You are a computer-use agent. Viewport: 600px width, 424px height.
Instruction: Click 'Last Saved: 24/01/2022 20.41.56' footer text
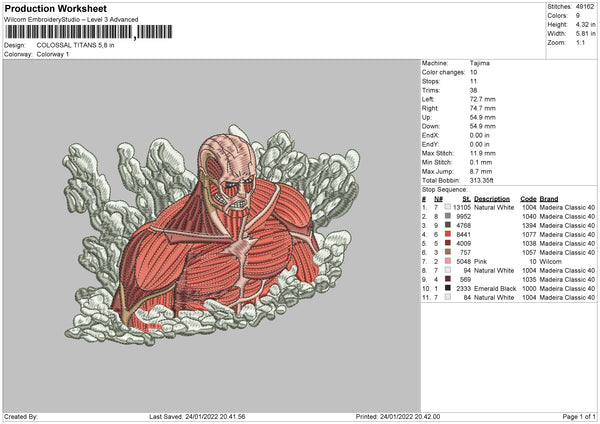[x=197, y=417]
